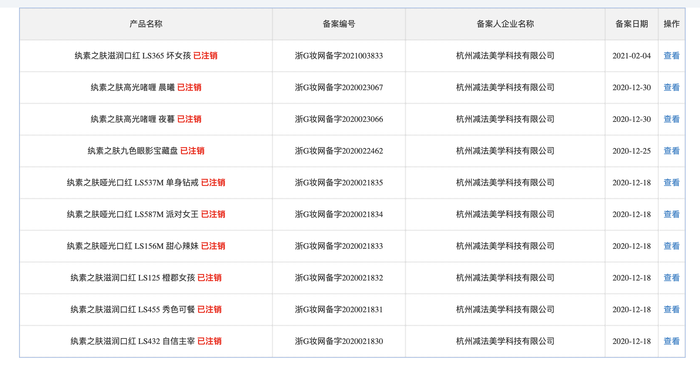View details of 高光啫喱 晨曦 record
700x366 pixels.
click(x=671, y=87)
